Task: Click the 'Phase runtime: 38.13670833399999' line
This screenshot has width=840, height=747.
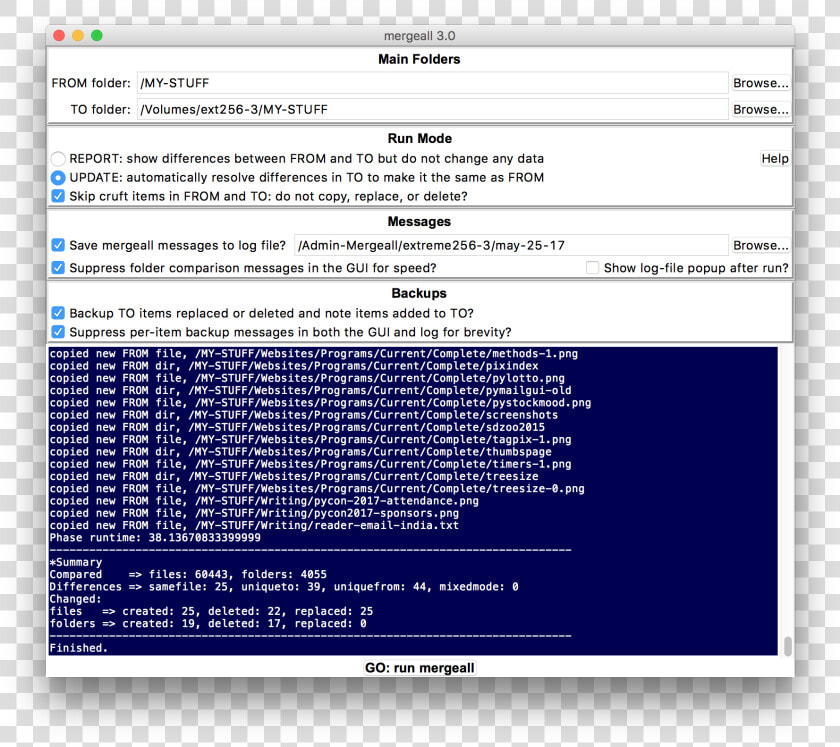Action: 155,537
